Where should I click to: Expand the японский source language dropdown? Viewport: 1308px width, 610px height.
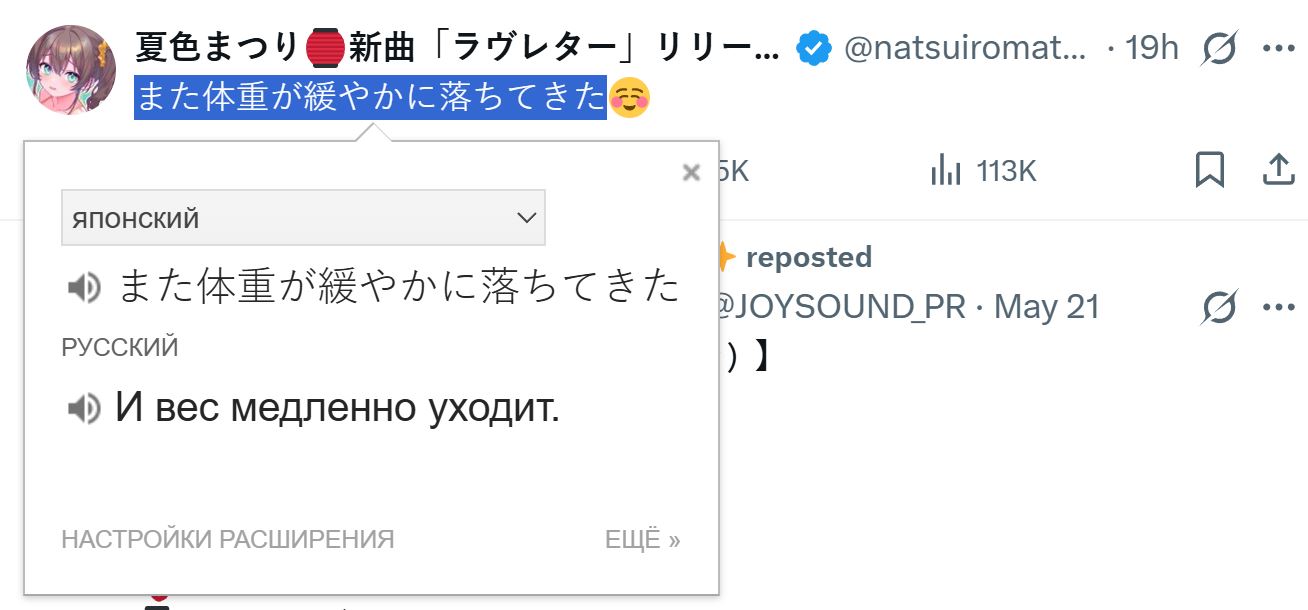pos(303,218)
